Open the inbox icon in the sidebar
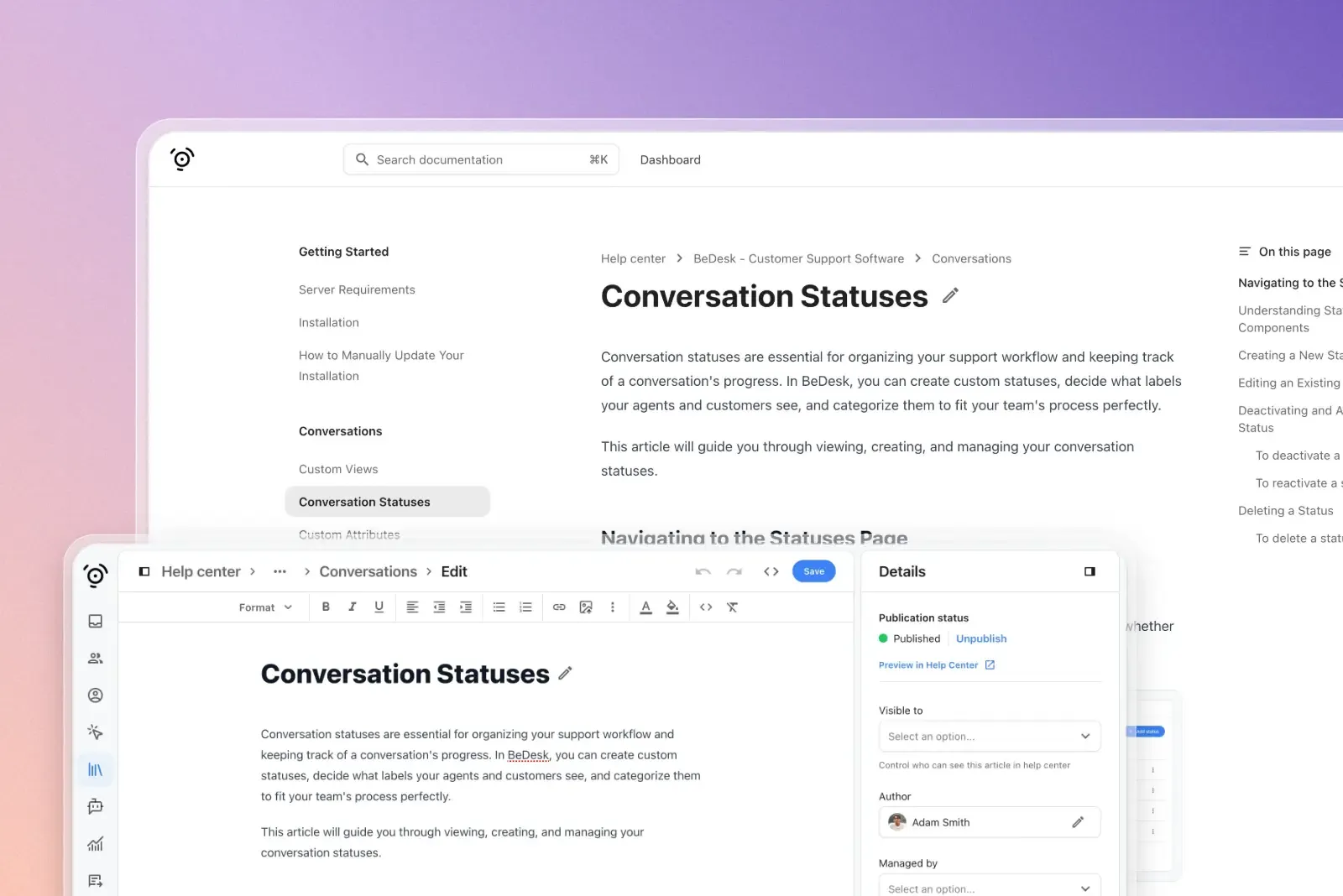This screenshot has height=896, width=1343. click(x=96, y=621)
